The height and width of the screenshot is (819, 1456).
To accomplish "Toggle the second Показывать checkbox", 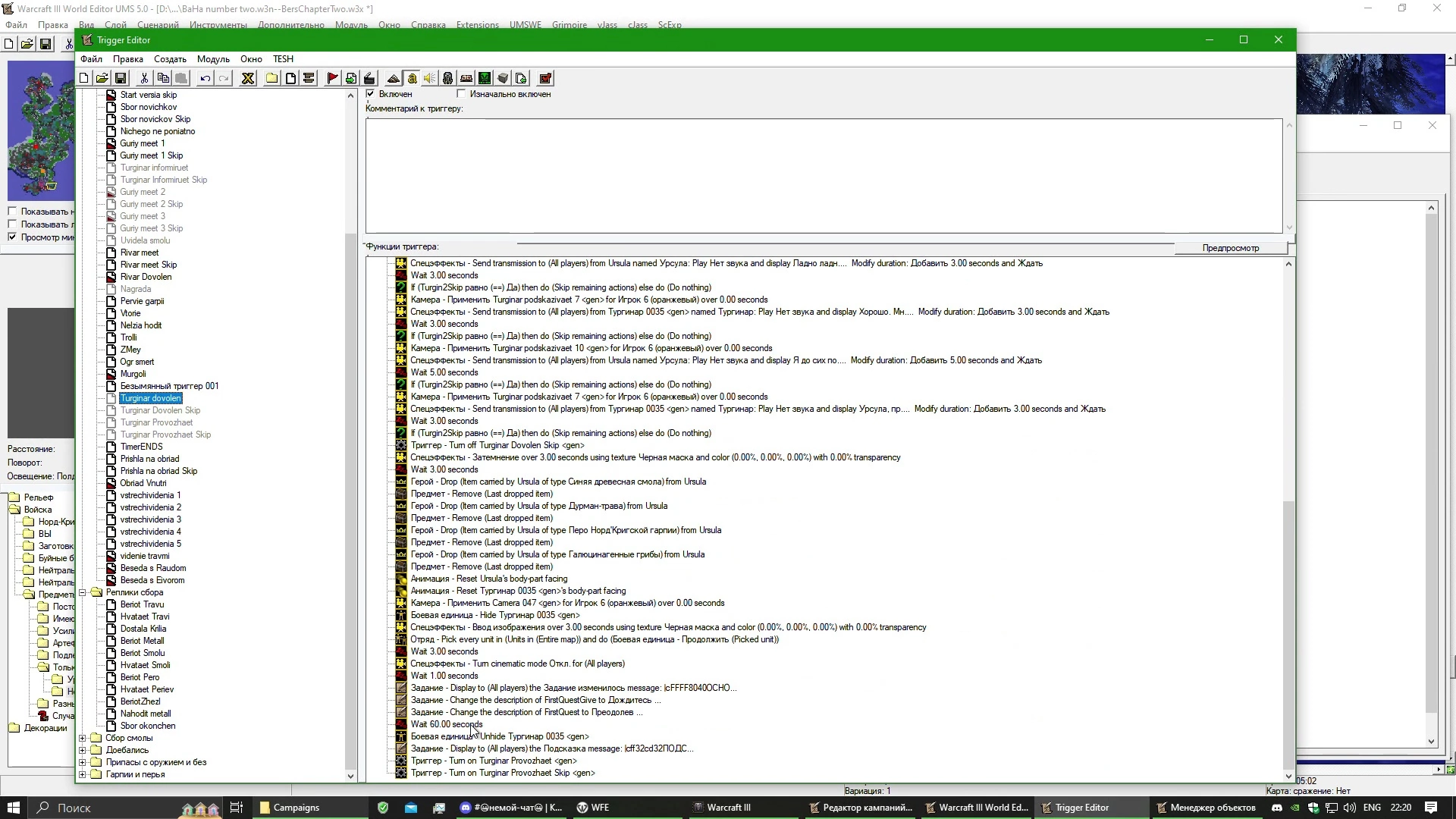I will pos(12,224).
